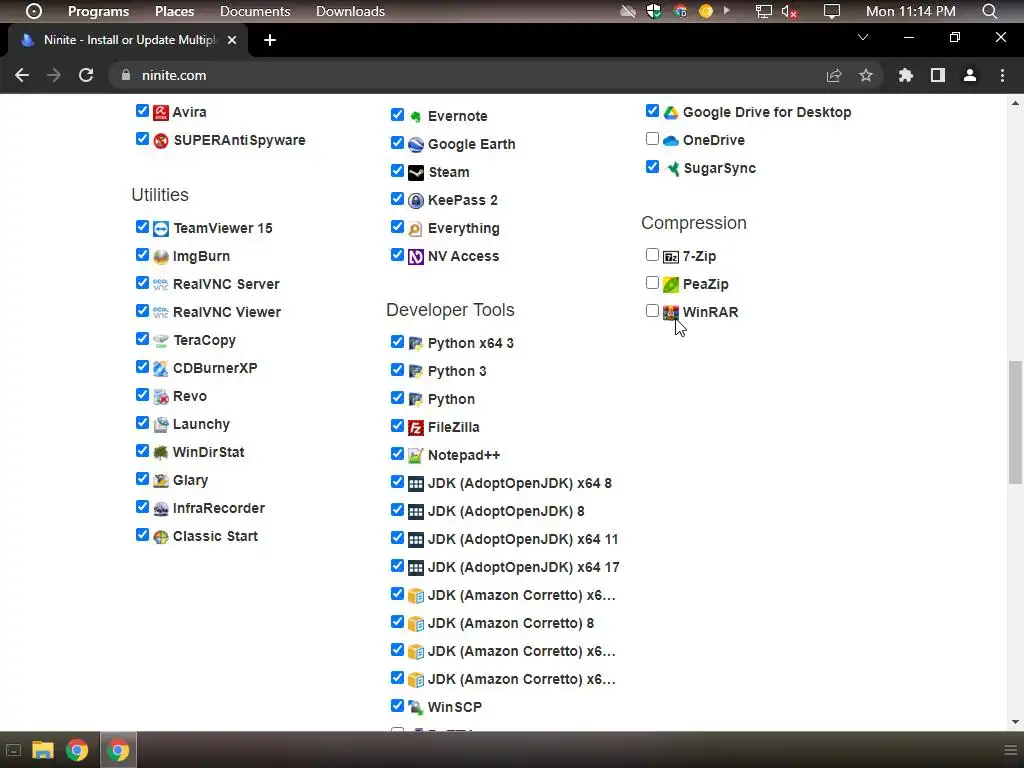The height and width of the screenshot is (768, 1024).
Task: Click the RealVNC Viewer label
Action: point(227,313)
